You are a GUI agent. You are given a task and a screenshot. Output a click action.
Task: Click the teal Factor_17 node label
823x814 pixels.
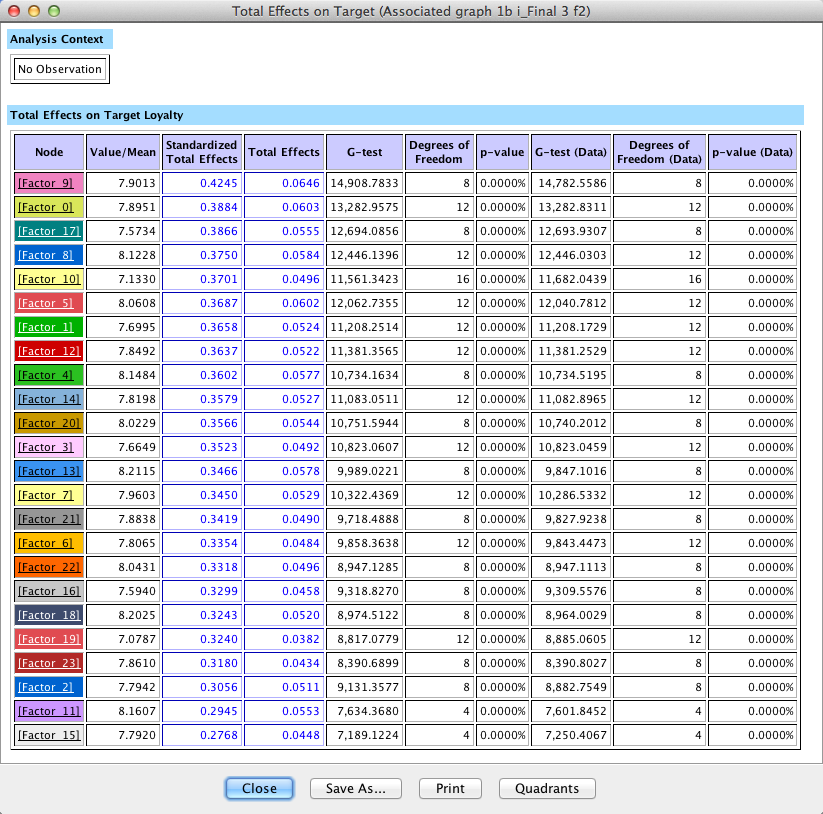click(x=48, y=231)
